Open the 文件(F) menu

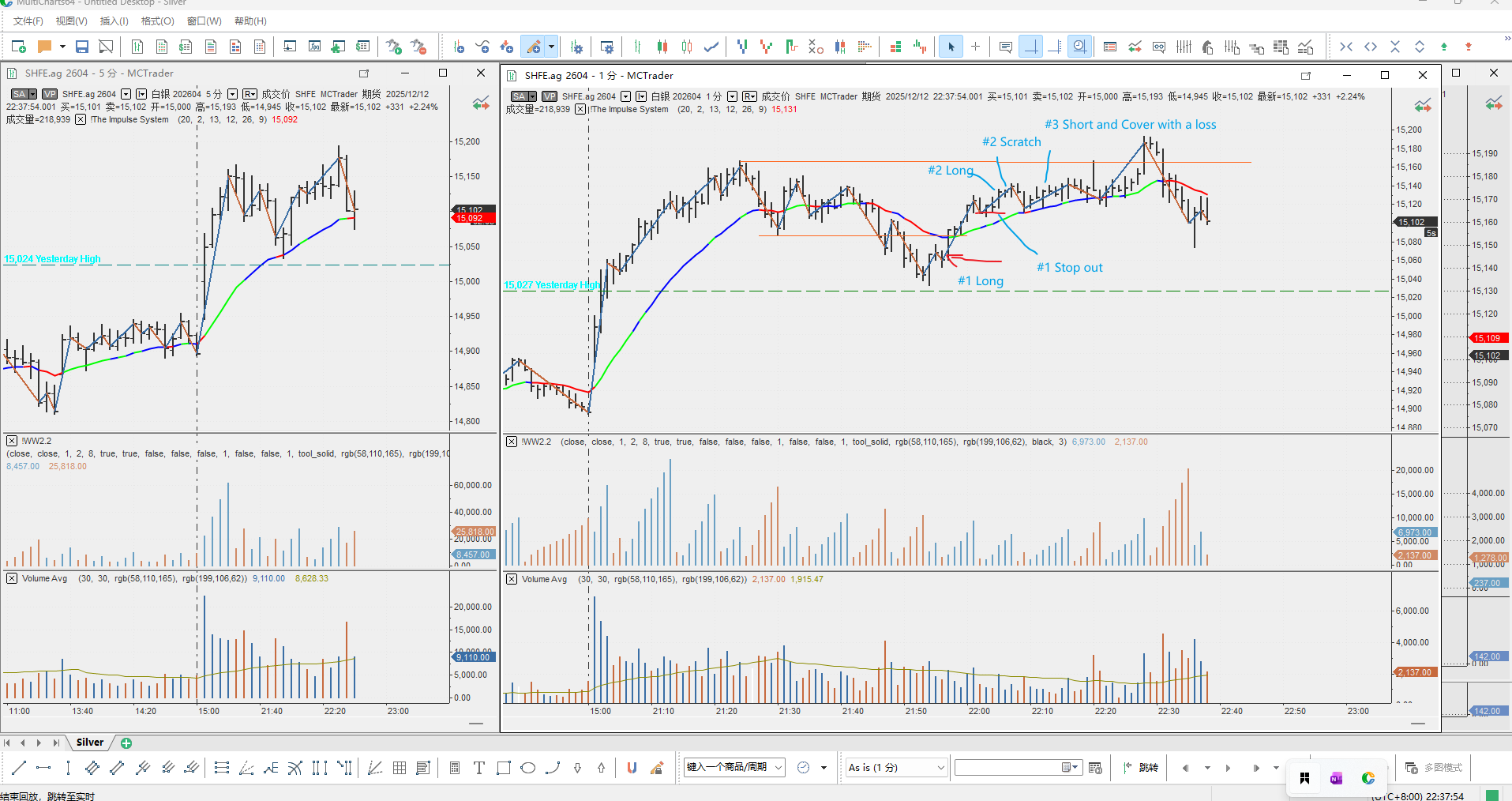[x=28, y=21]
